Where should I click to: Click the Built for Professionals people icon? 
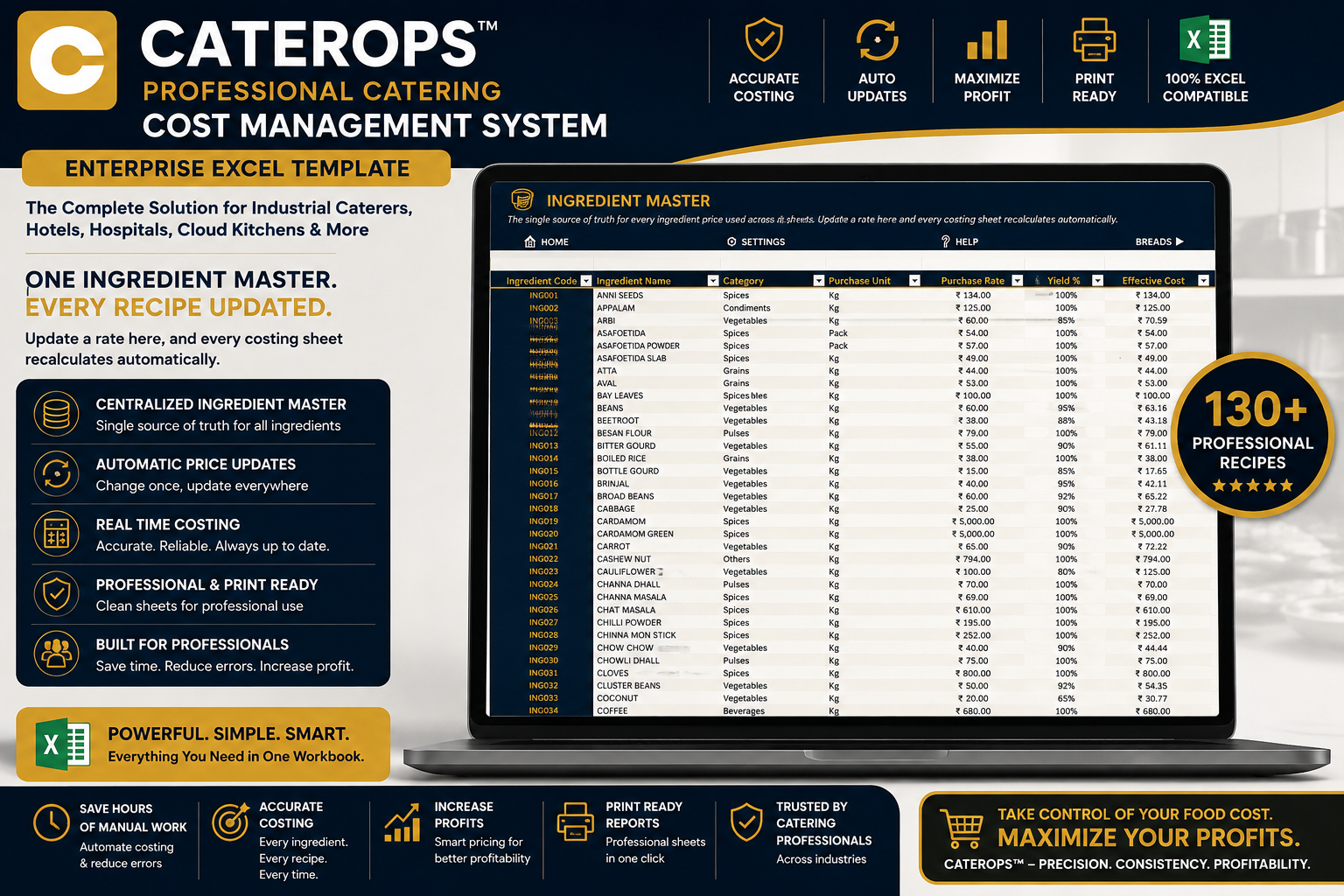click(57, 654)
